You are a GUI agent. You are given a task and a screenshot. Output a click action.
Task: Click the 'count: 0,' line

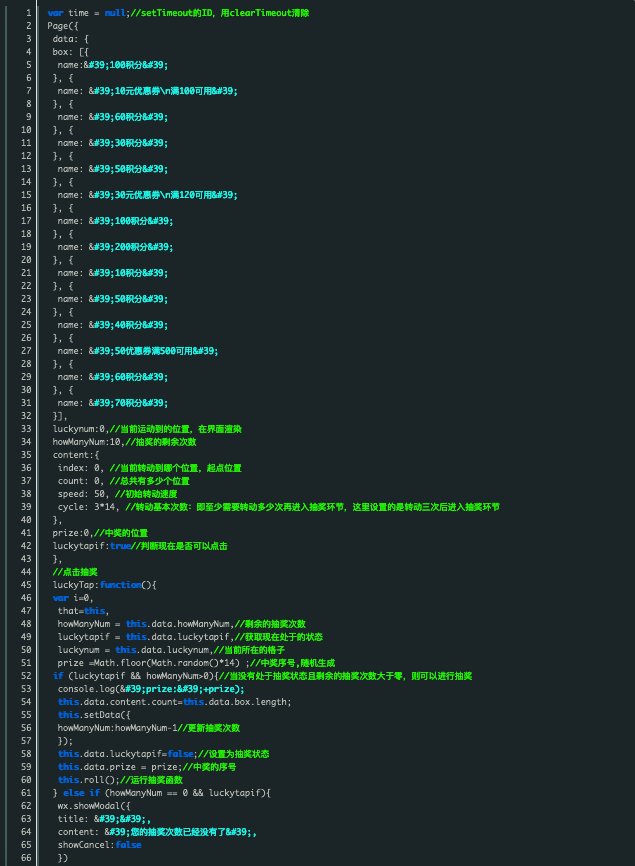tap(124, 480)
